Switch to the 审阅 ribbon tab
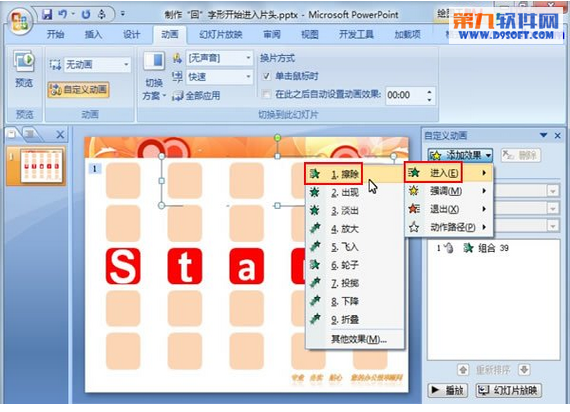 coord(272,35)
